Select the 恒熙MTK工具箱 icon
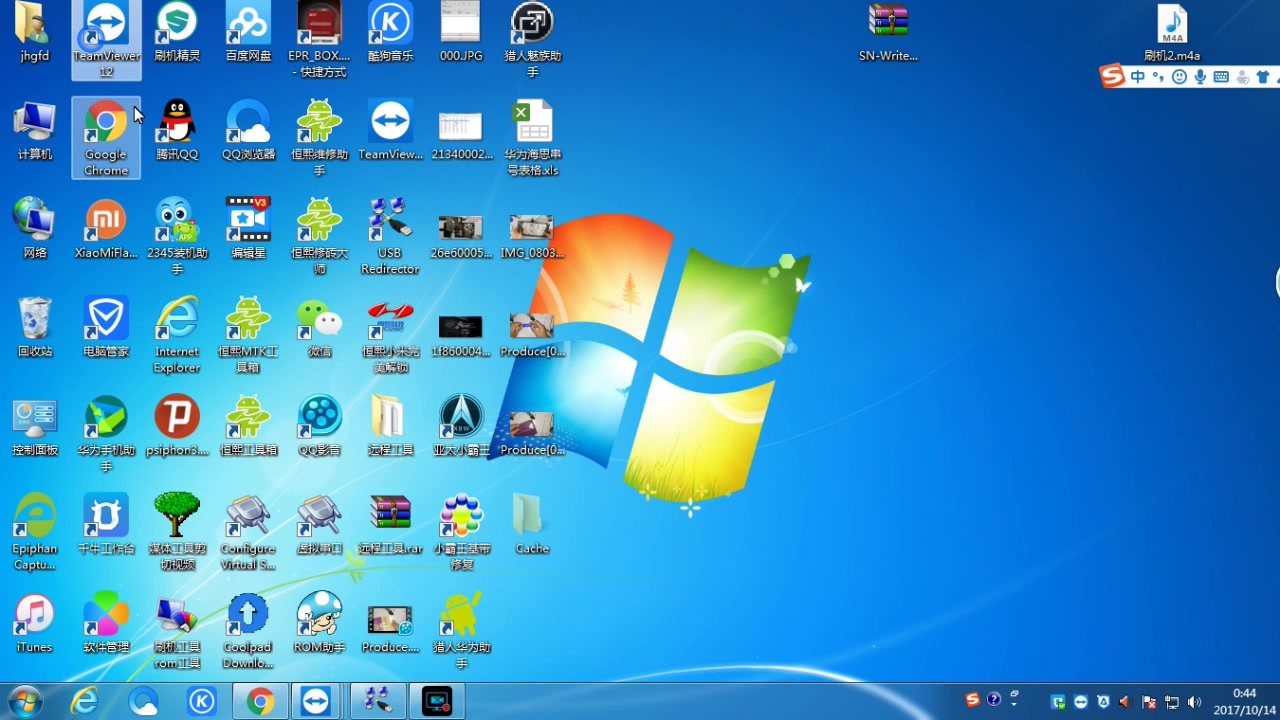The width and height of the screenshot is (1280, 720). pyautogui.click(x=248, y=334)
